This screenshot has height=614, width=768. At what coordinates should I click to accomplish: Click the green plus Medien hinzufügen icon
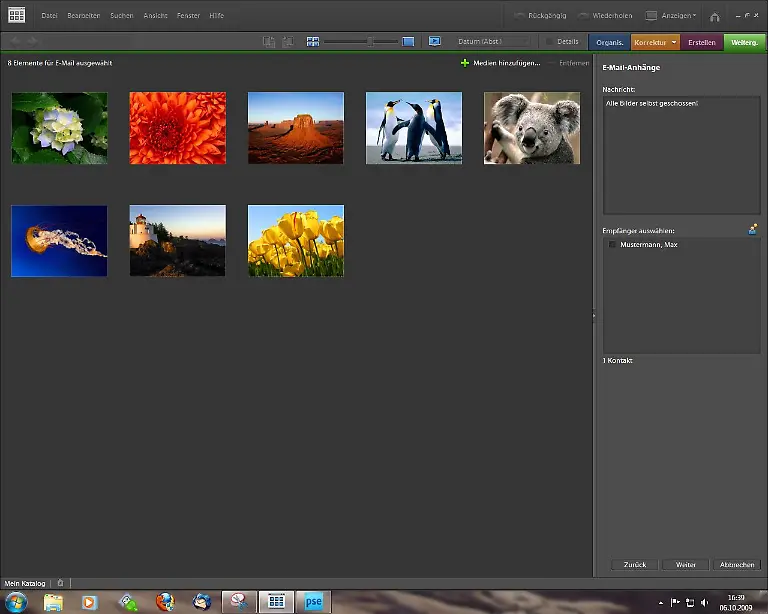click(x=464, y=63)
